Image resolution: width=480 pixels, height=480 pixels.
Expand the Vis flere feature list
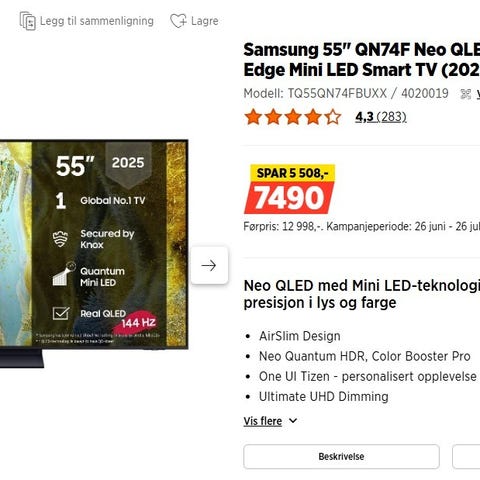263,421
